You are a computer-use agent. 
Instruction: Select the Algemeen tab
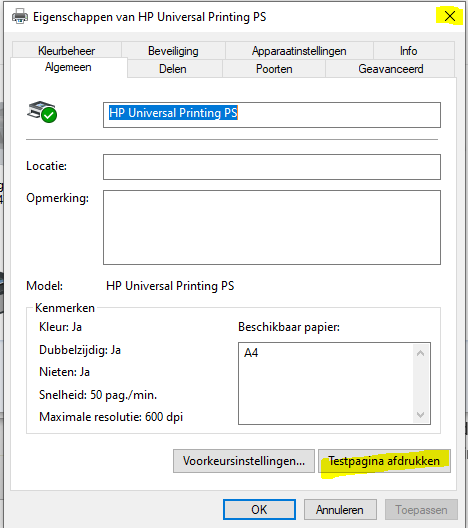pos(68,67)
